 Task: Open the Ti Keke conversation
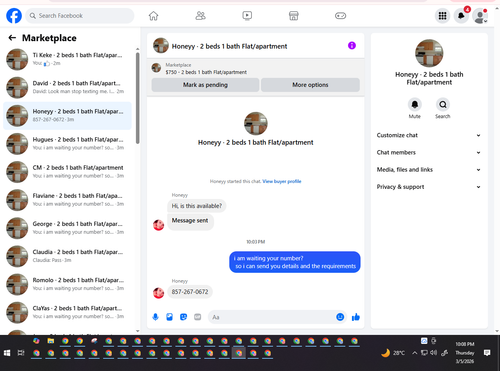67,59
